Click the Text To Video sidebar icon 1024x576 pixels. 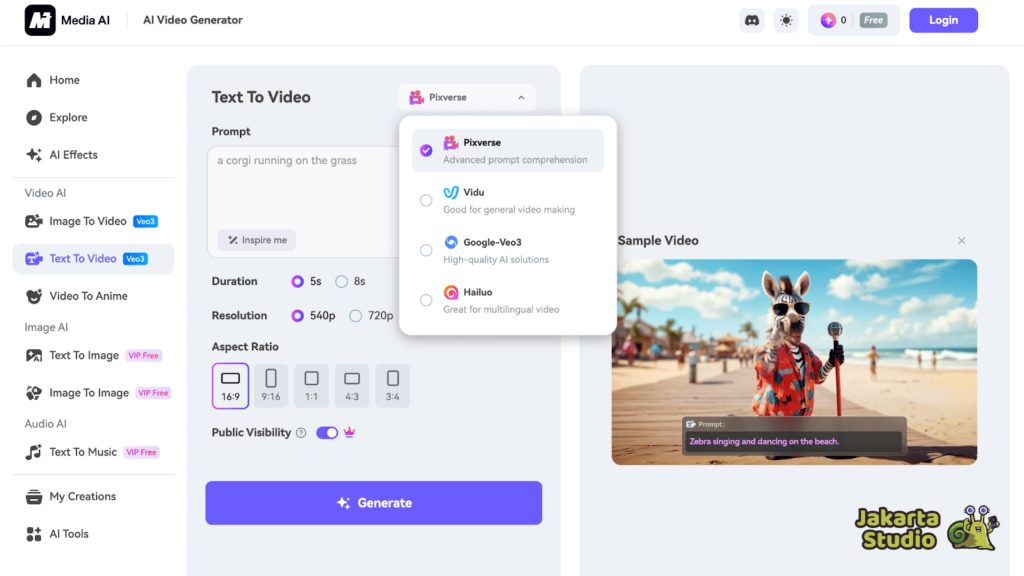[34, 259]
